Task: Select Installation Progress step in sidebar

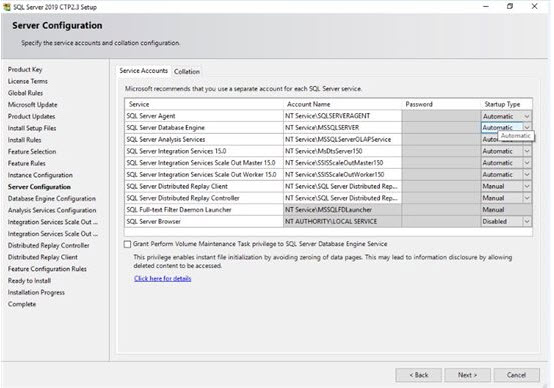Action: click(36, 292)
